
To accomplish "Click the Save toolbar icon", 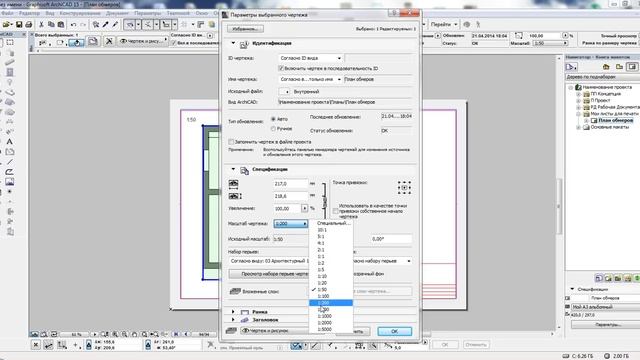I will (x=19, y=25).
